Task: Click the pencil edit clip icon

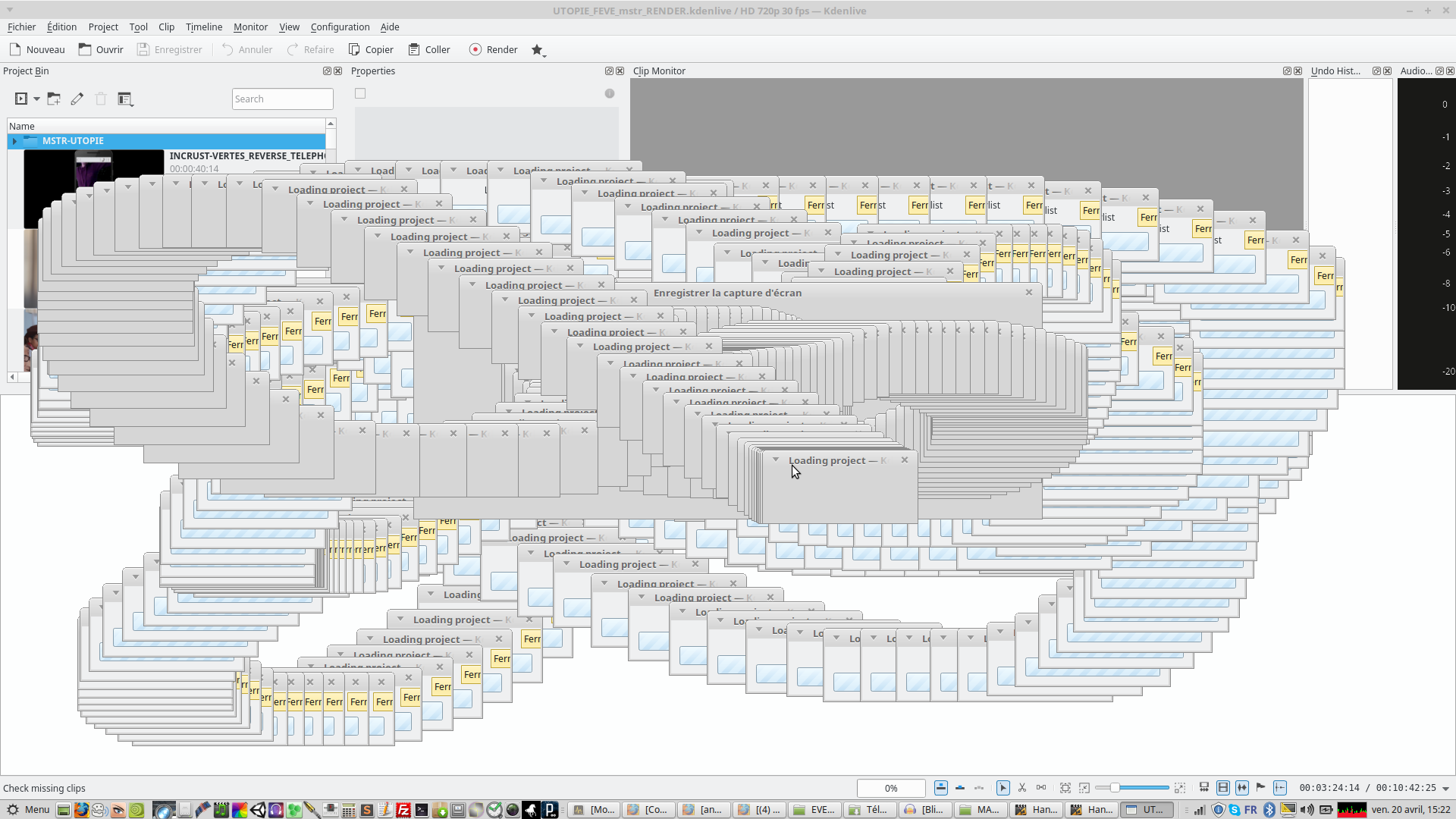Action: [x=77, y=99]
